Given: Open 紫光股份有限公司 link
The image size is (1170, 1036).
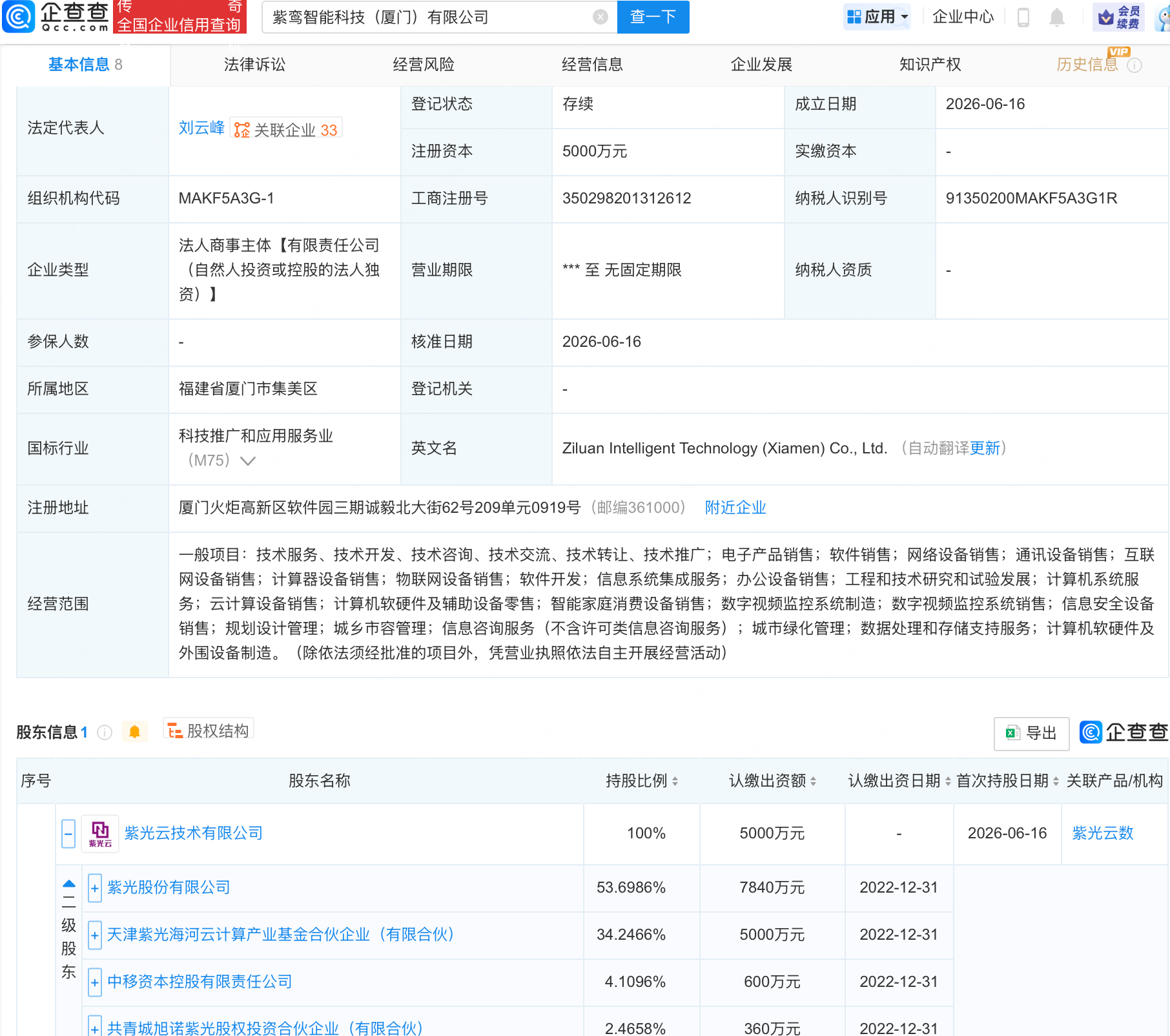Looking at the screenshot, I should point(169,887).
